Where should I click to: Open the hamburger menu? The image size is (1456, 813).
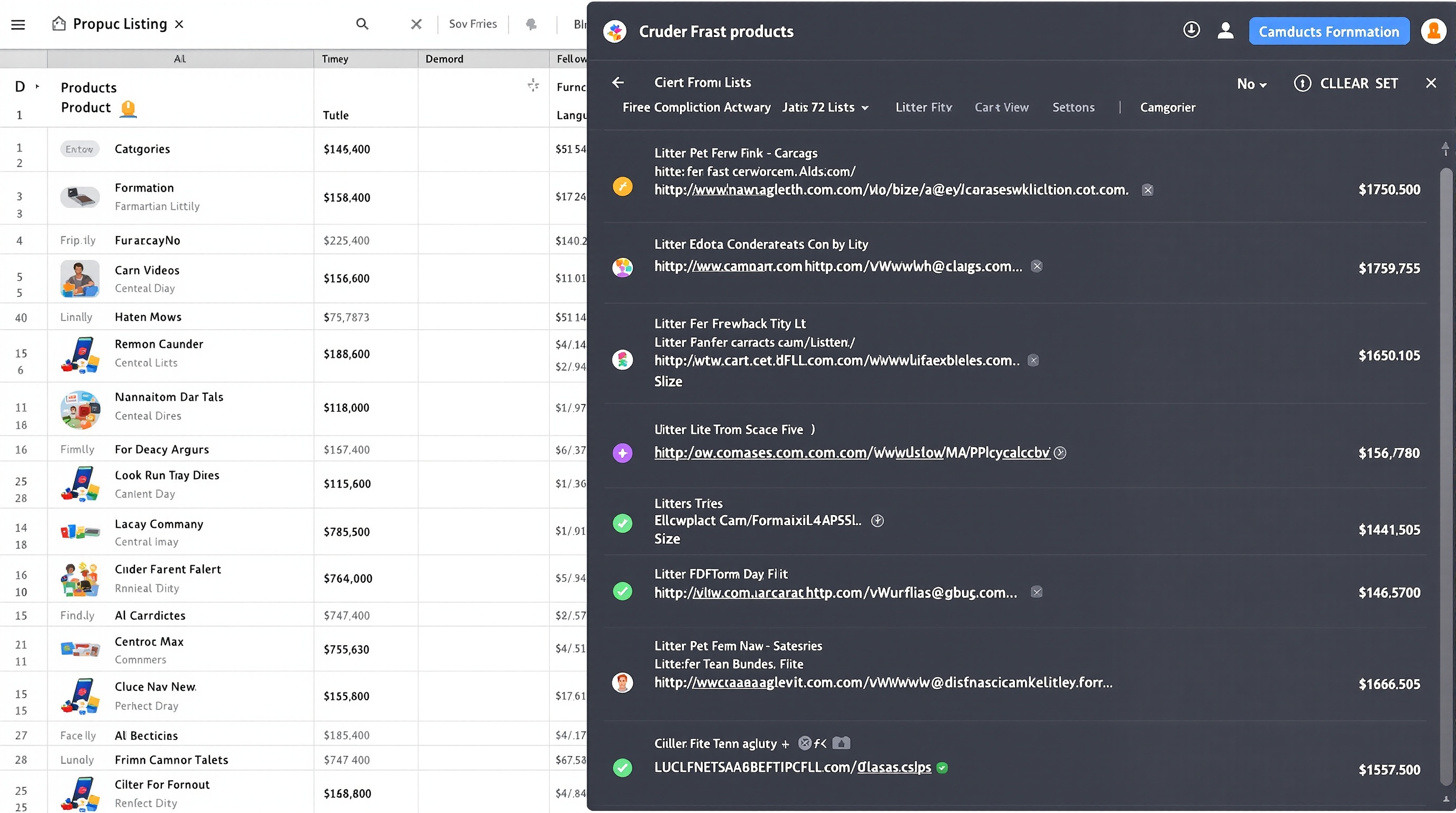(x=18, y=24)
